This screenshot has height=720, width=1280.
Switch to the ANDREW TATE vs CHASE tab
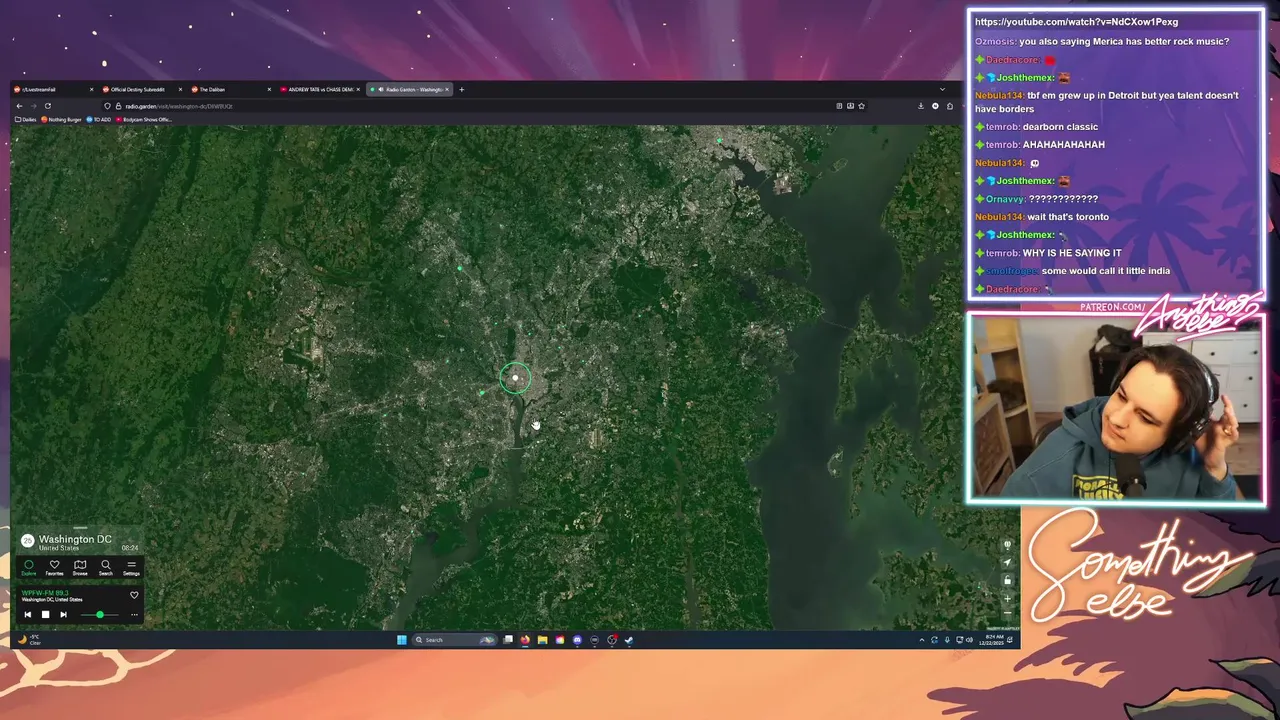point(319,89)
